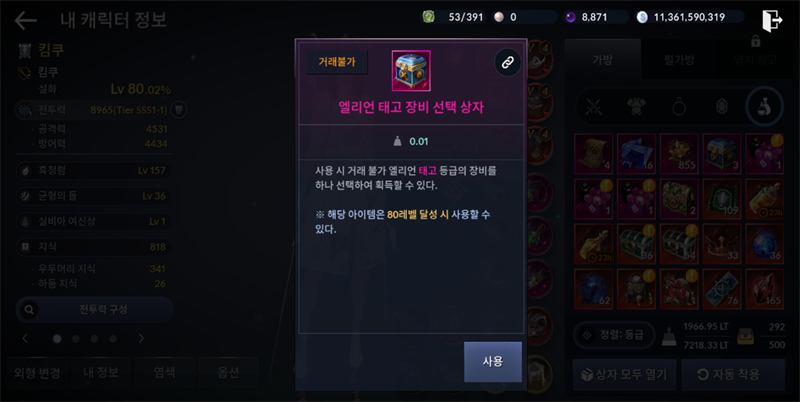
Task: Click the 상자 모두 열기 button
Action: 624,374
